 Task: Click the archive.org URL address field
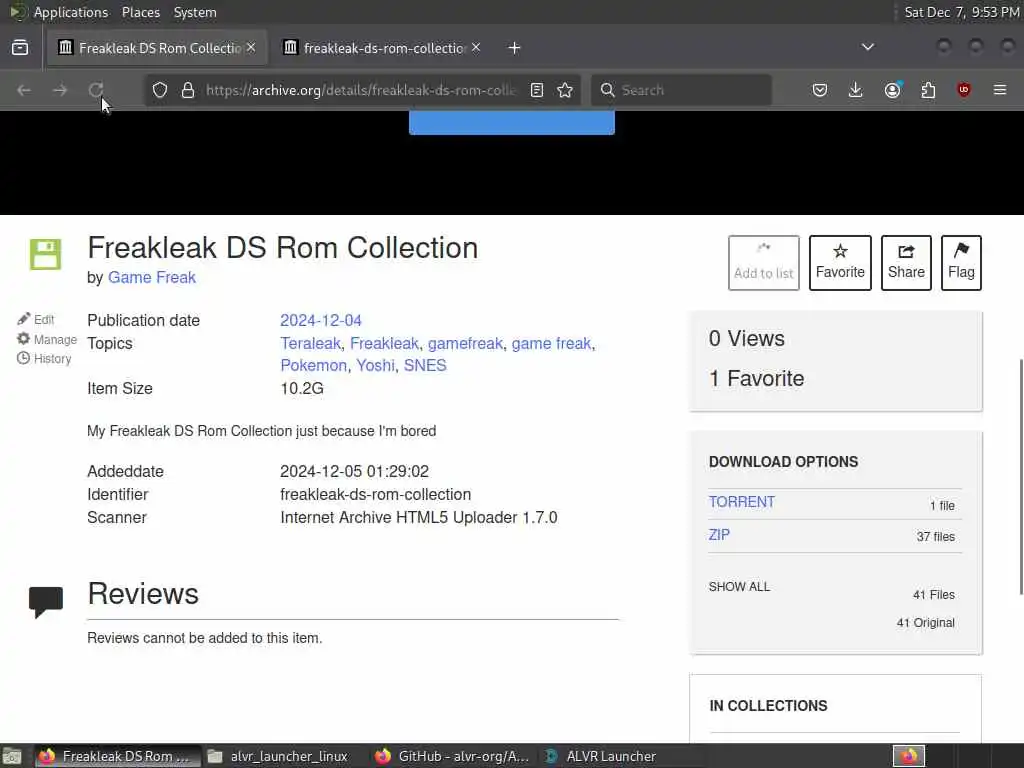pos(360,90)
